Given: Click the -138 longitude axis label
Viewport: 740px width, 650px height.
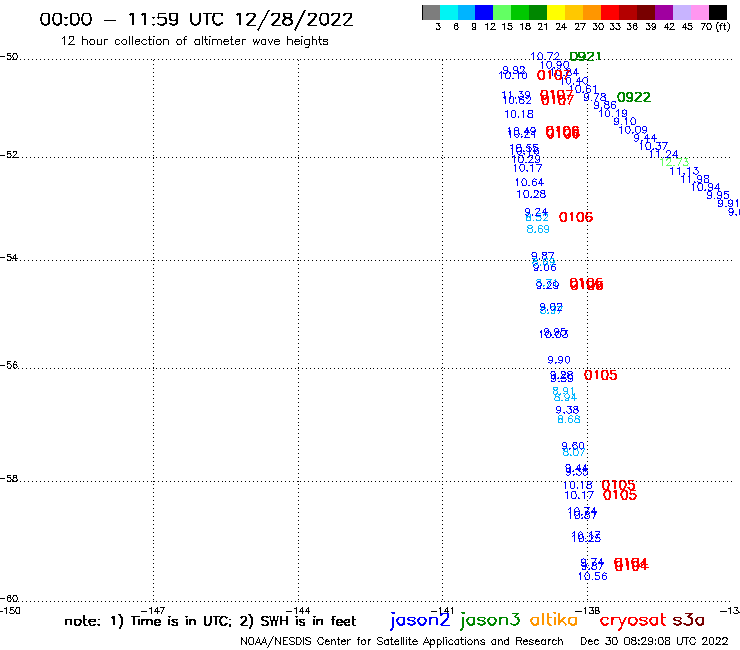Looking at the screenshot, I should [588, 611].
